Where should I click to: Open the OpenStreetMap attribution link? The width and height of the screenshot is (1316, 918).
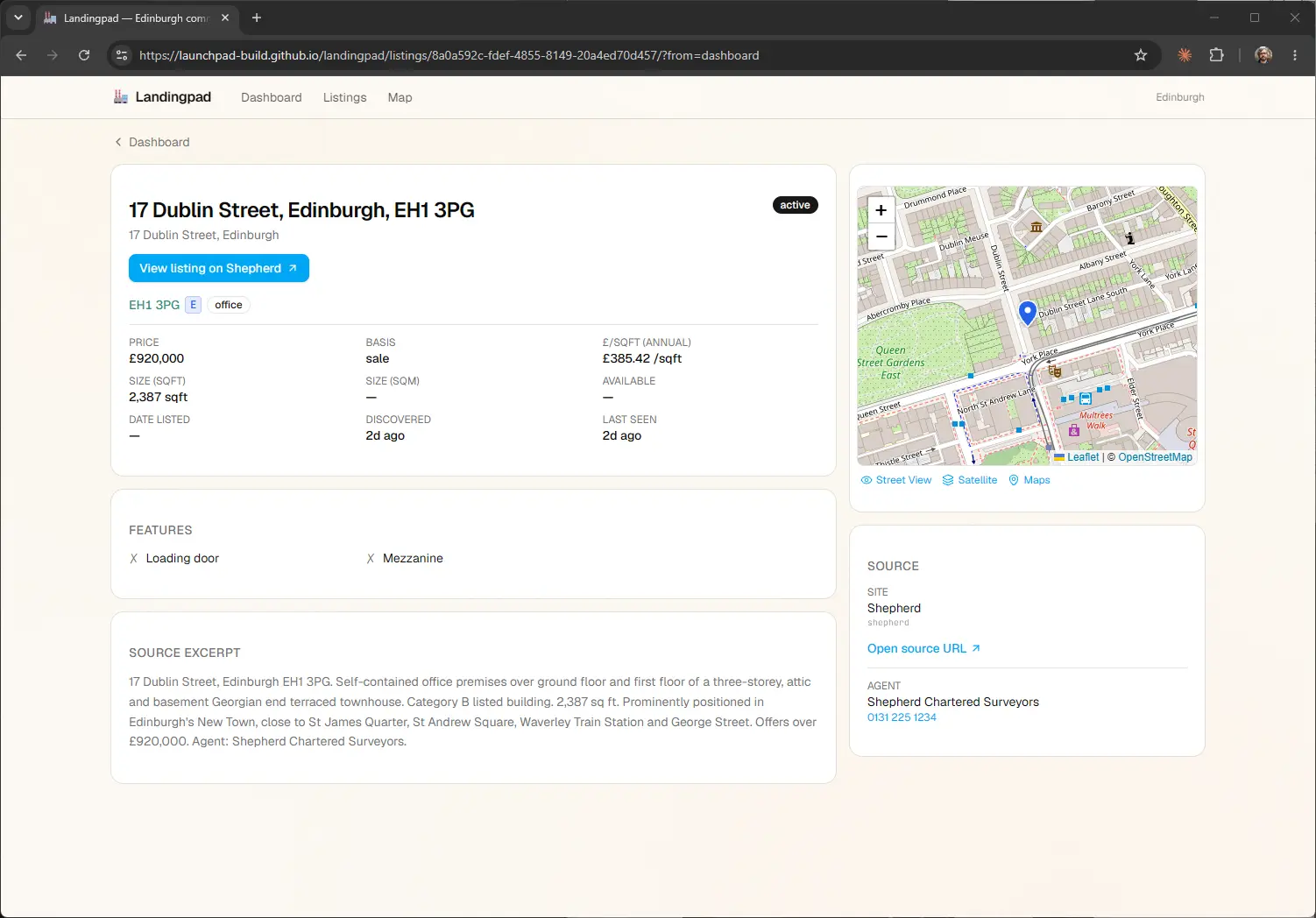(x=1155, y=457)
